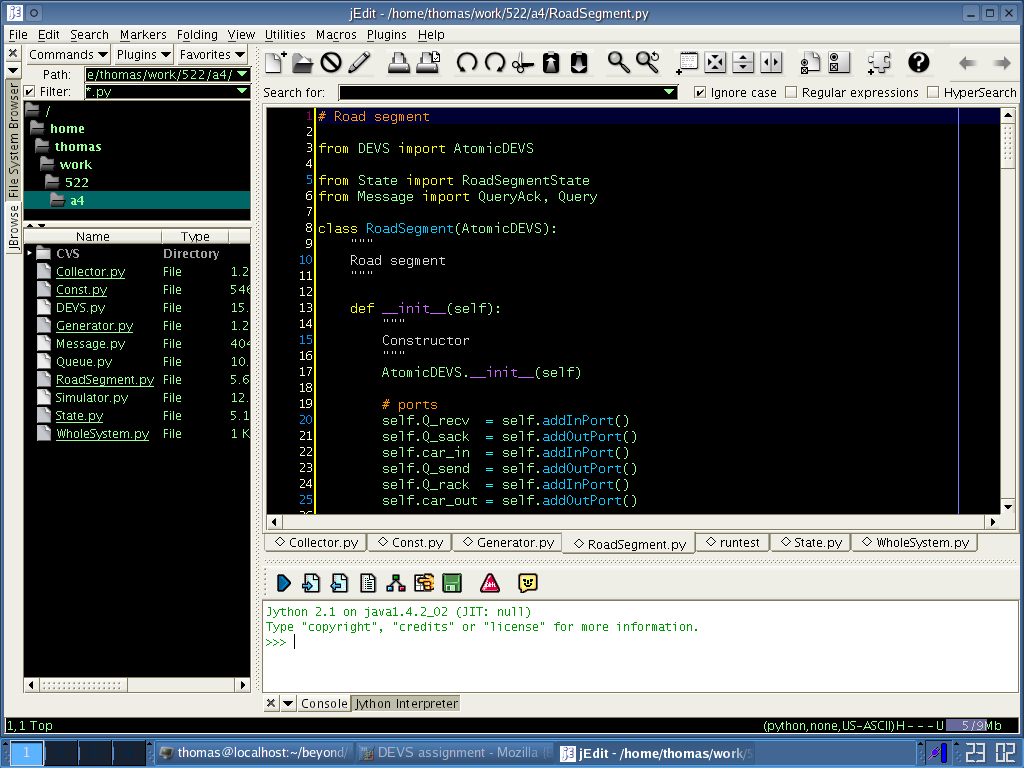Split view vertically icon
This screenshot has height=768, width=1024.
(771, 62)
